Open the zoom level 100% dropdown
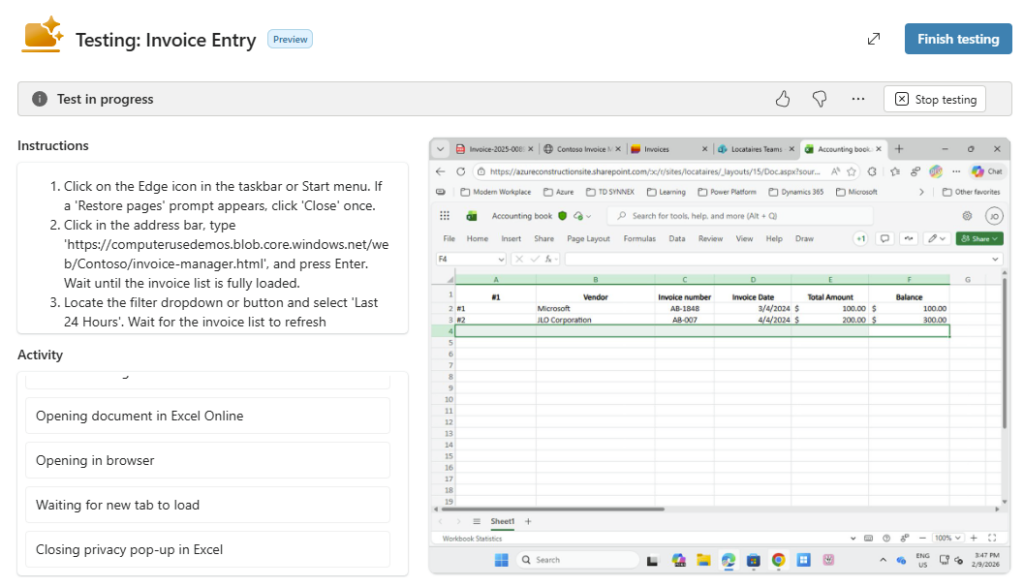Viewport: 1024px width, 587px height. [x=946, y=538]
